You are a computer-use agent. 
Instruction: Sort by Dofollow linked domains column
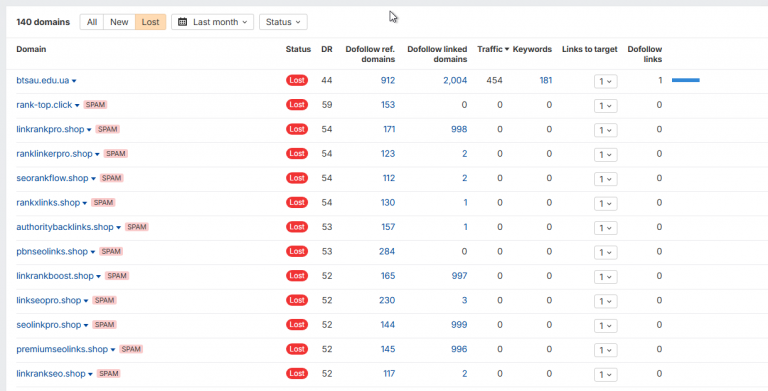click(437, 54)
